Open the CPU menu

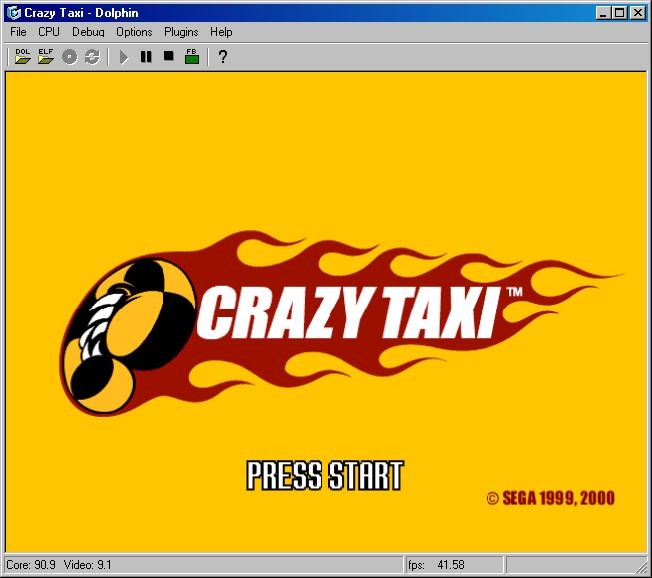49,32
